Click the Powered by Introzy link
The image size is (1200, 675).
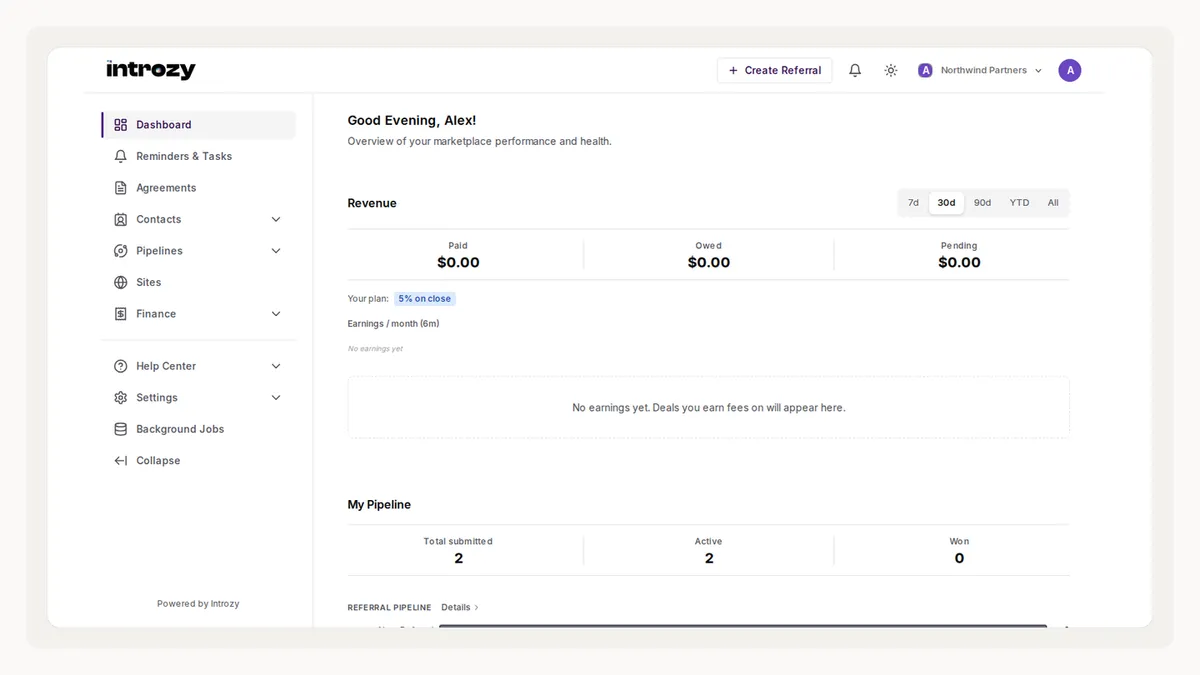[198, 604]
